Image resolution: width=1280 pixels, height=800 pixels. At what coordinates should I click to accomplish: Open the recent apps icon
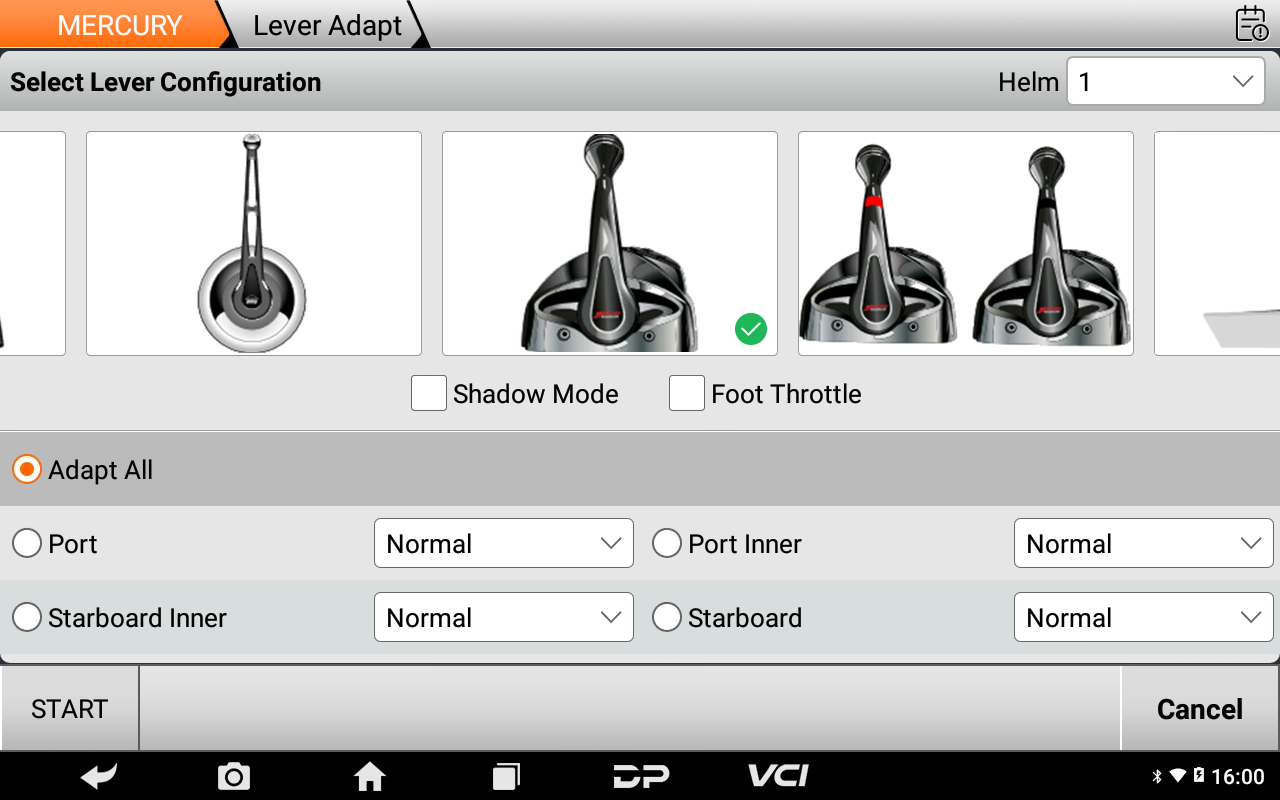click(x=506, y=776)
